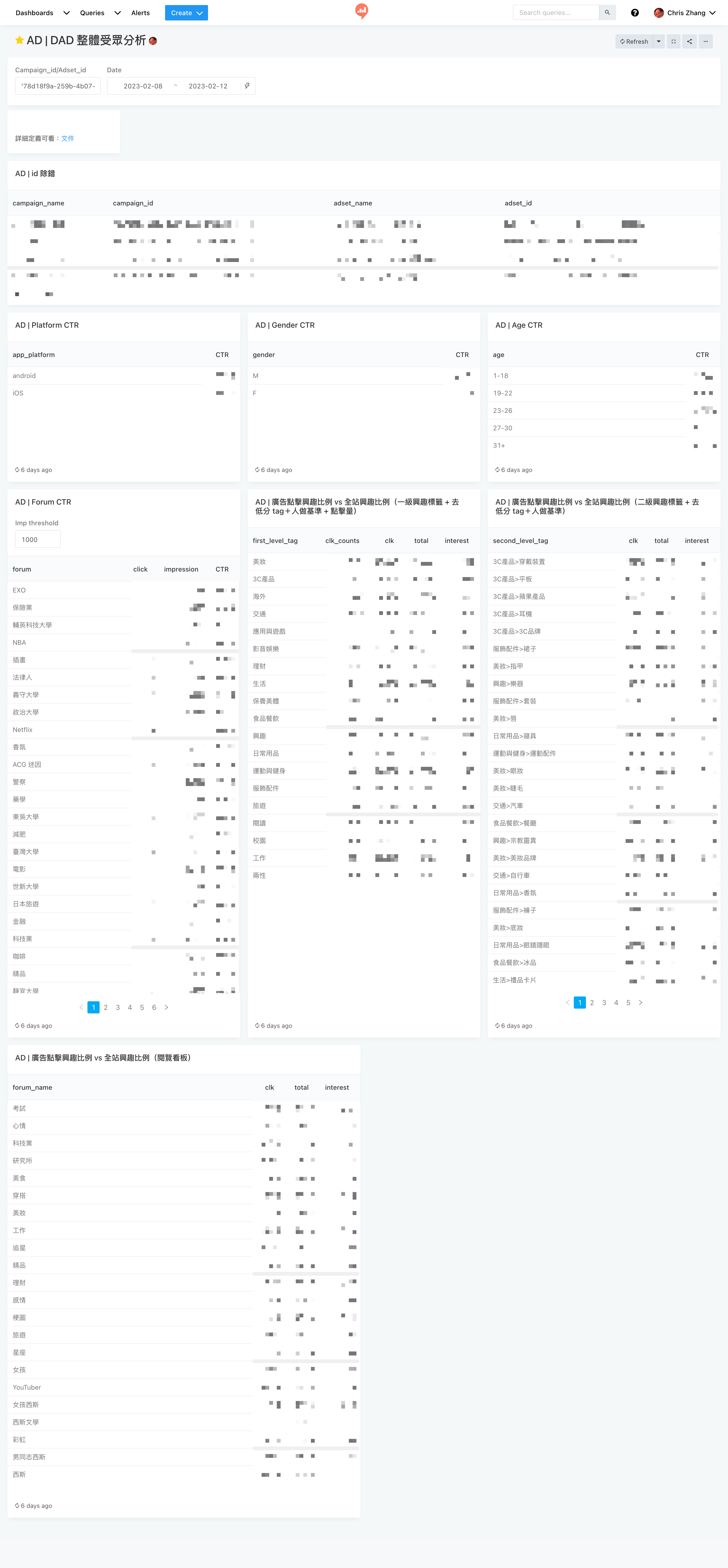The image size is (728, 1568).
Task: Click the Campaign_id/Adset_id parameter field
Action: (58, 86)
